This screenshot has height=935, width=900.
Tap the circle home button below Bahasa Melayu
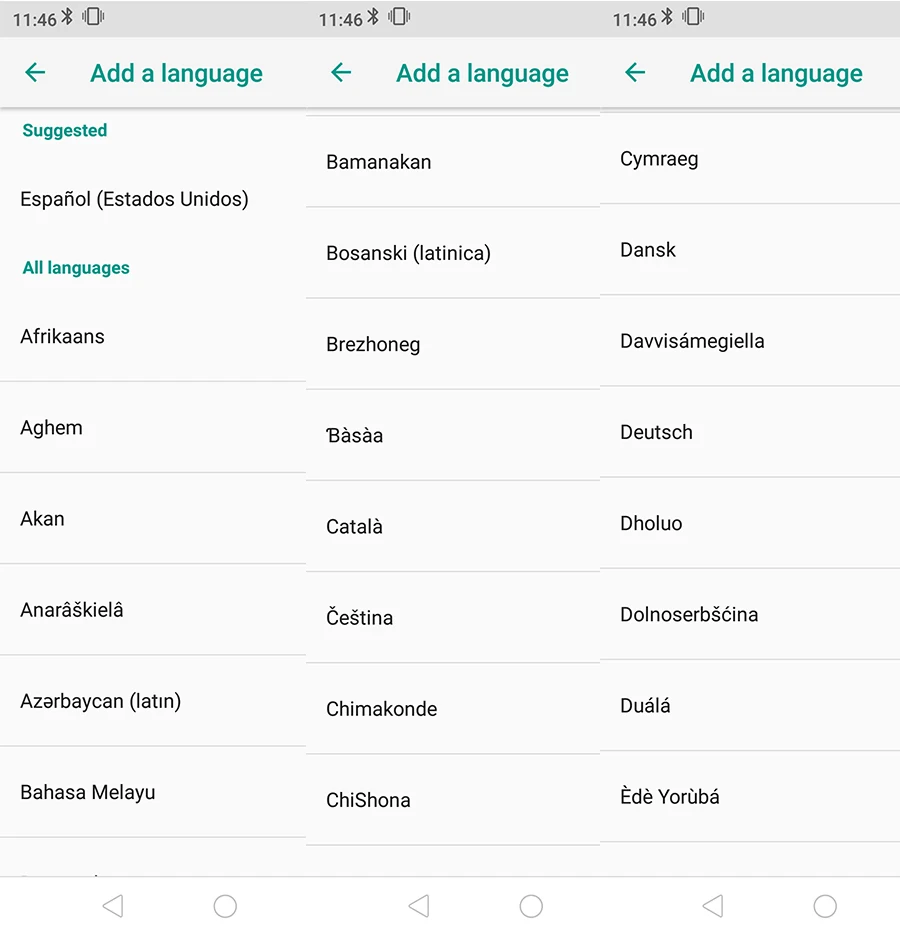[225, 906]
